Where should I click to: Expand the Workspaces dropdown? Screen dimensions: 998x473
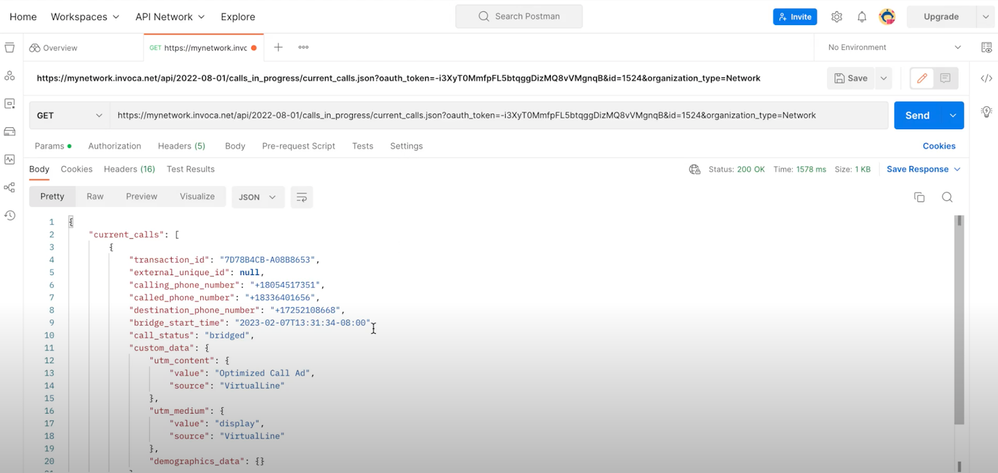coord(85,17)
